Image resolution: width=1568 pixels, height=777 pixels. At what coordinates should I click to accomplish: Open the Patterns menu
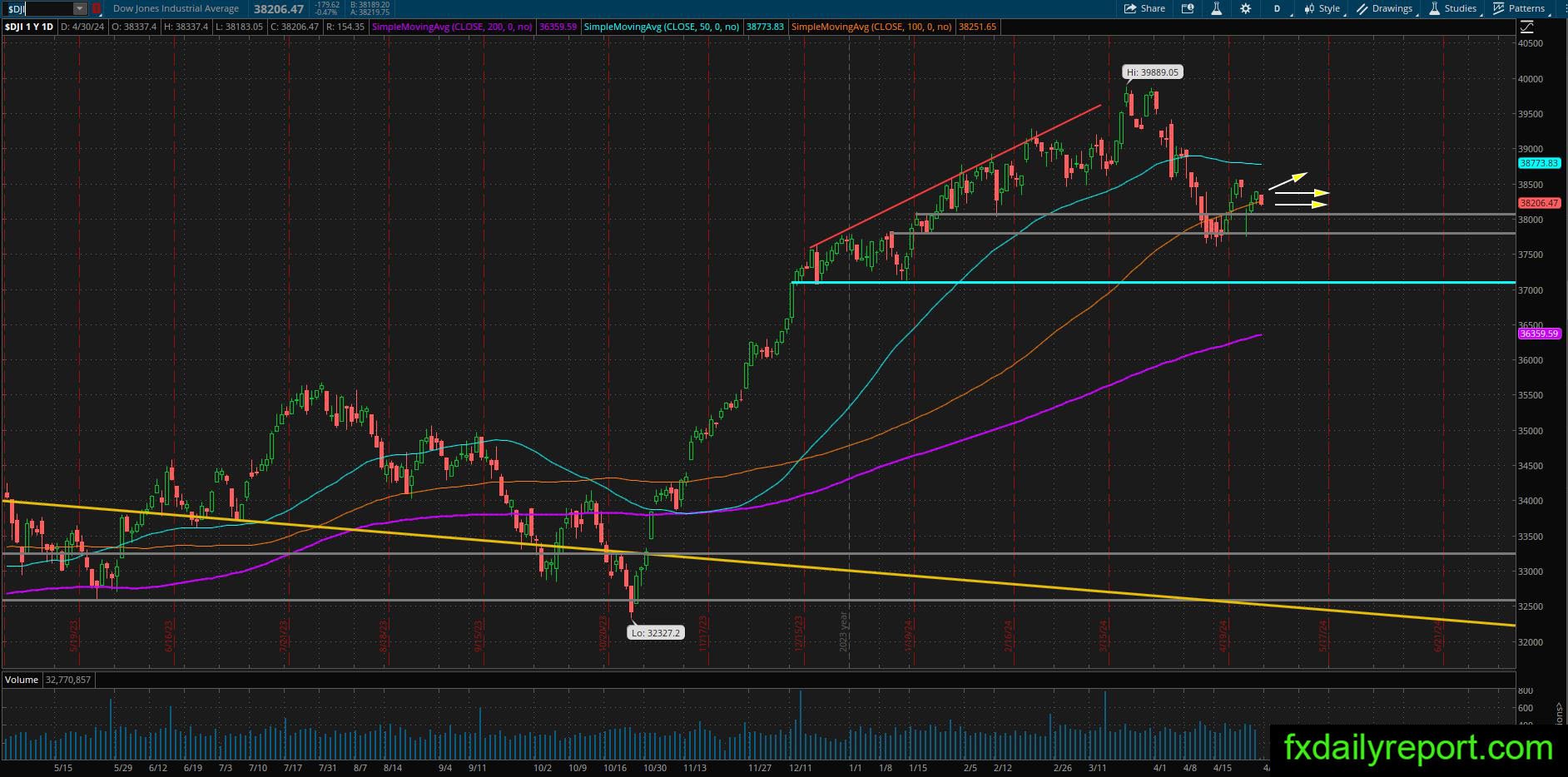point(1521,8)
